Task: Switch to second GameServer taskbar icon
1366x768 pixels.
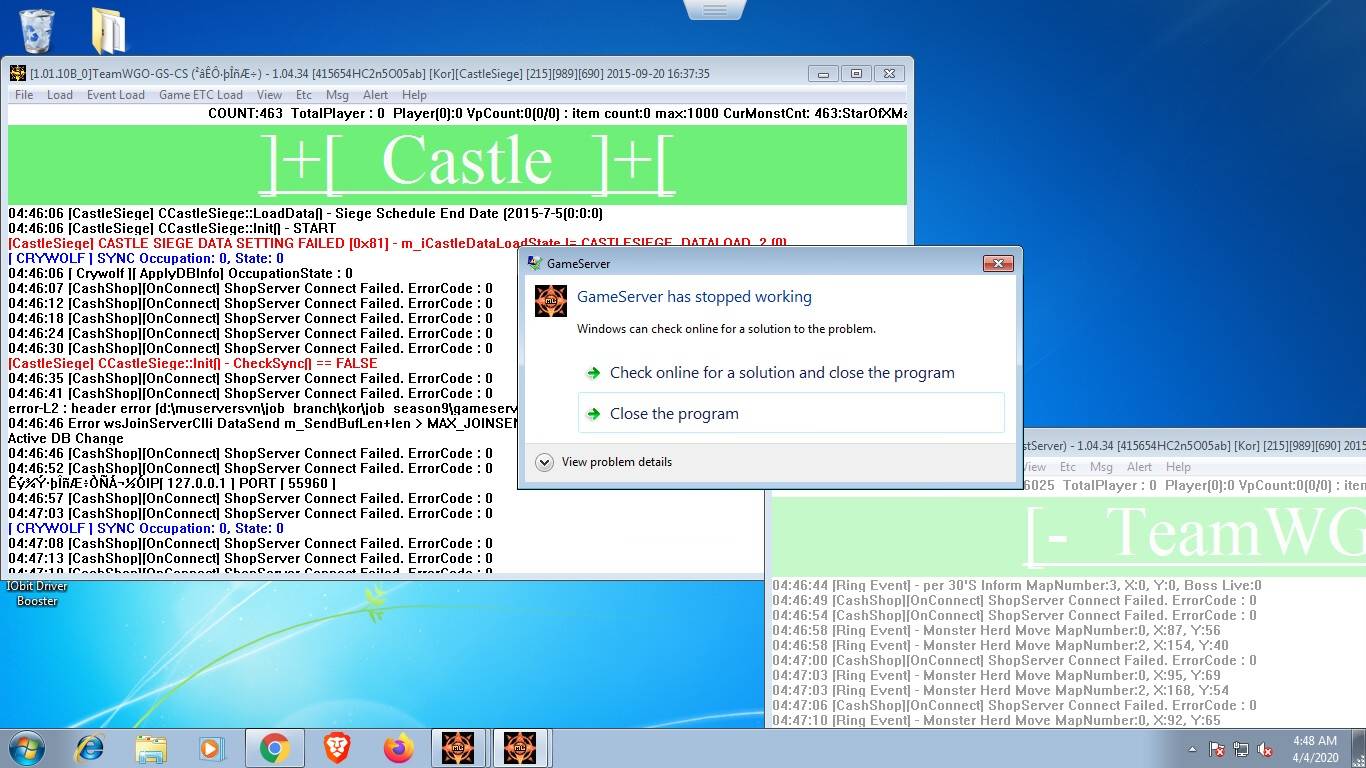Action: pyautogui.click(x=520, y=748)
